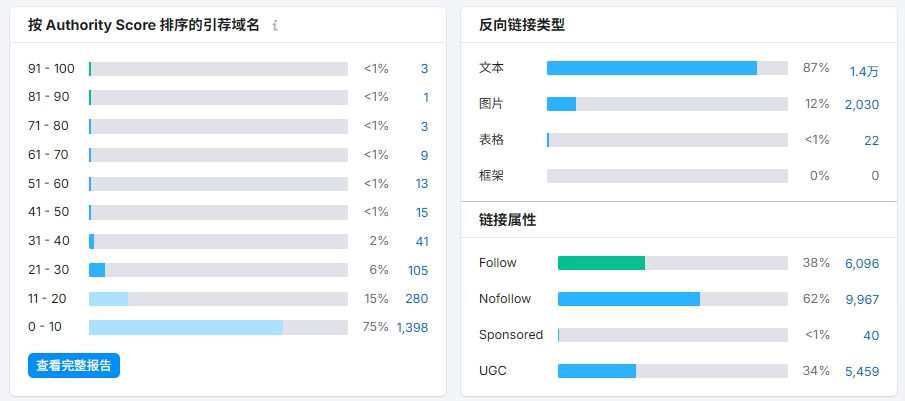
Task: Open the 13 count for score 51 - 60
Action: 422,183
